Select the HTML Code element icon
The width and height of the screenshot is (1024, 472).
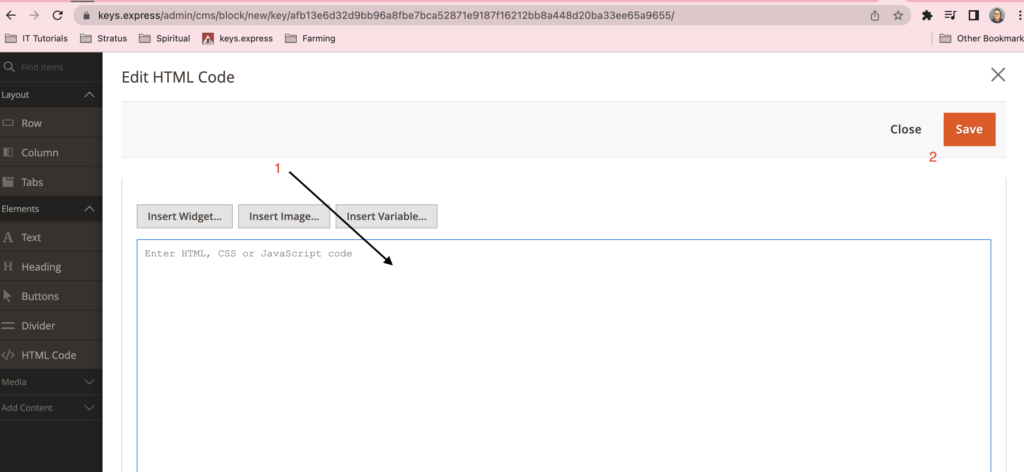coord(9,355)
